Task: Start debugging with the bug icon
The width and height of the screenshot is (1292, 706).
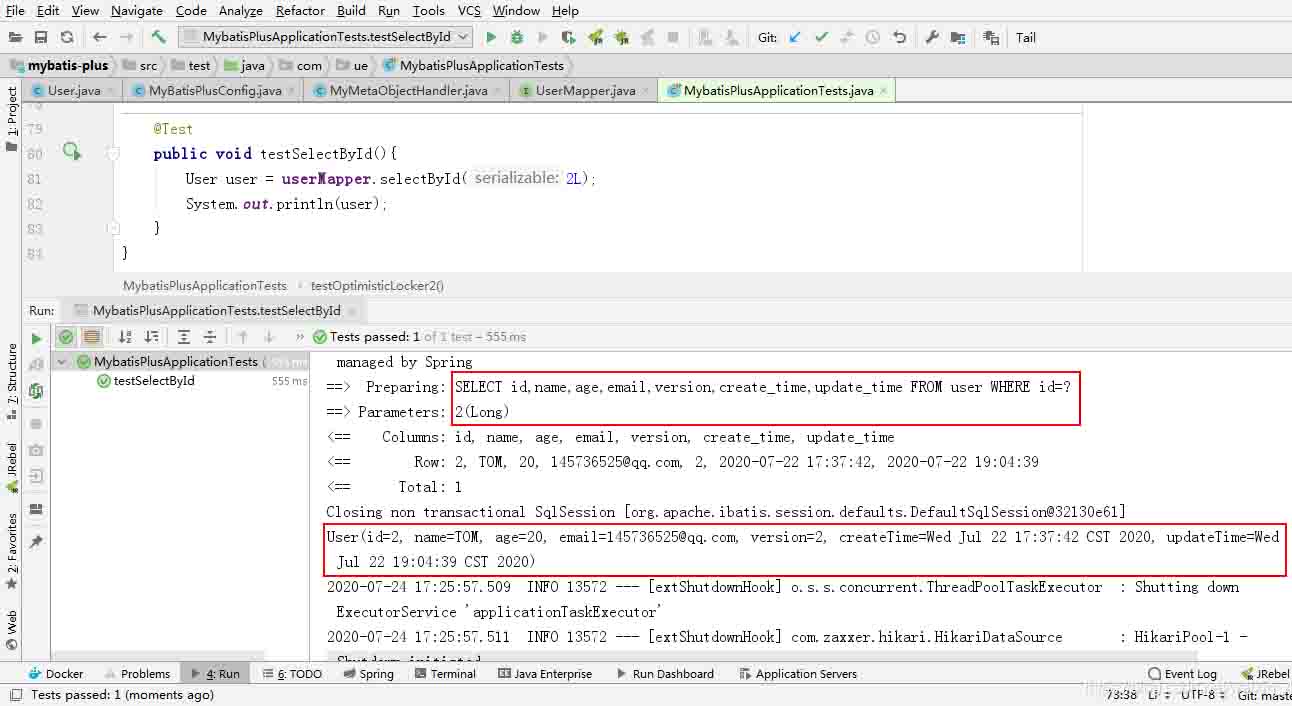Action: click(517, 37)
